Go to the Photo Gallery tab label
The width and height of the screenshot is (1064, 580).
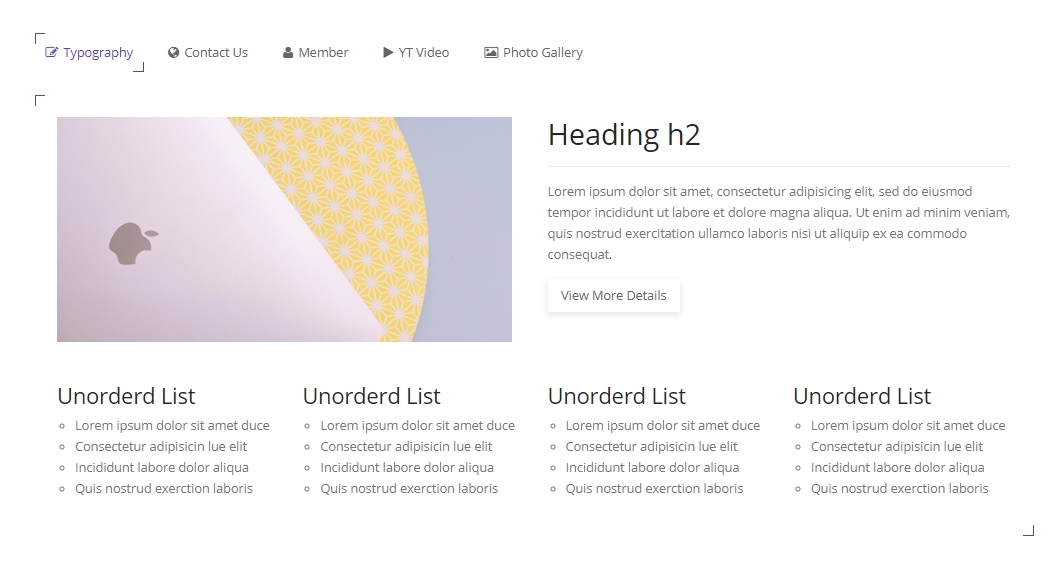coord(543,53)
